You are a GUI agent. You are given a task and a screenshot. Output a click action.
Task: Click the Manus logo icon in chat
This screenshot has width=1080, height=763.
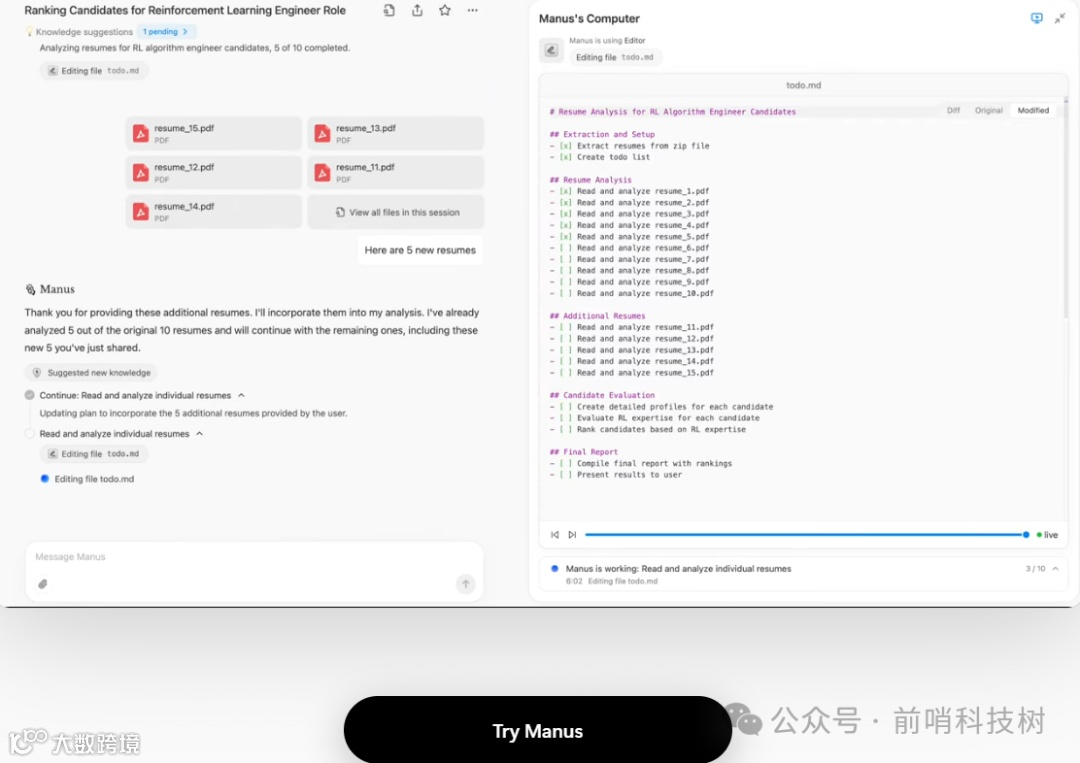(30, 289)
